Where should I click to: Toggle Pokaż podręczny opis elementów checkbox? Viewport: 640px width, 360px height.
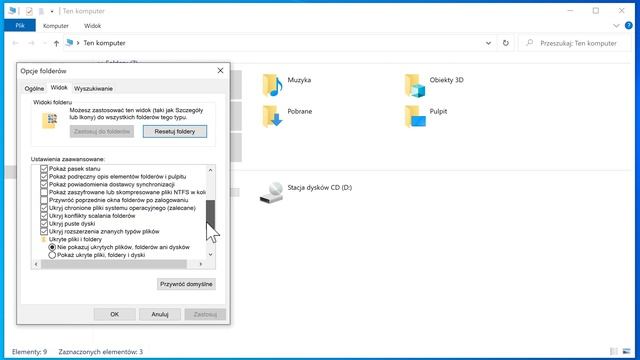click(44, 176)
